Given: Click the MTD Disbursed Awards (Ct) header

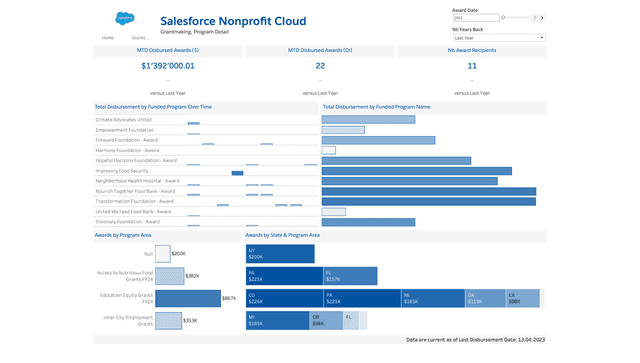Looking at the screenshot, I should (320, 50).
